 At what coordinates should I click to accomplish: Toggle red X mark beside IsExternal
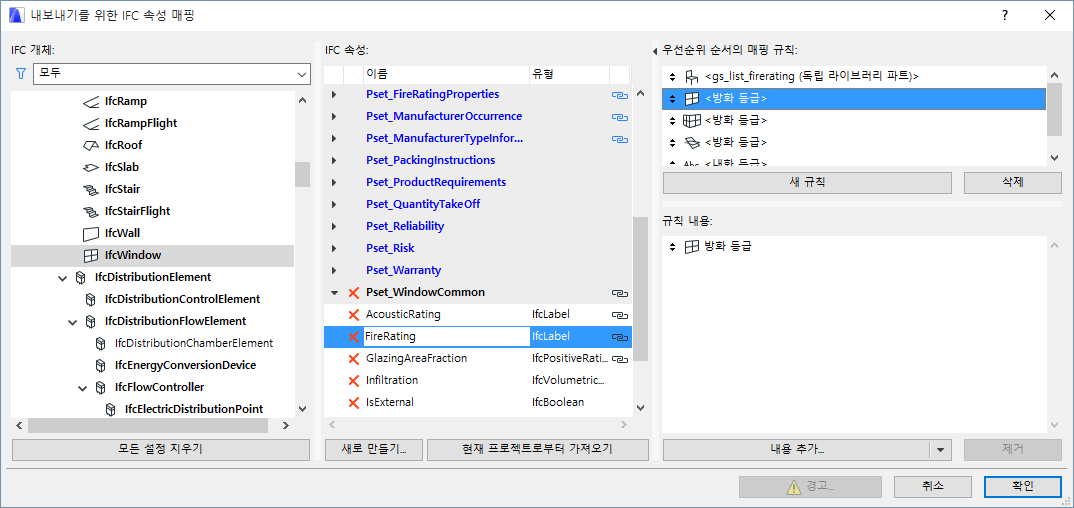point(353,403)
